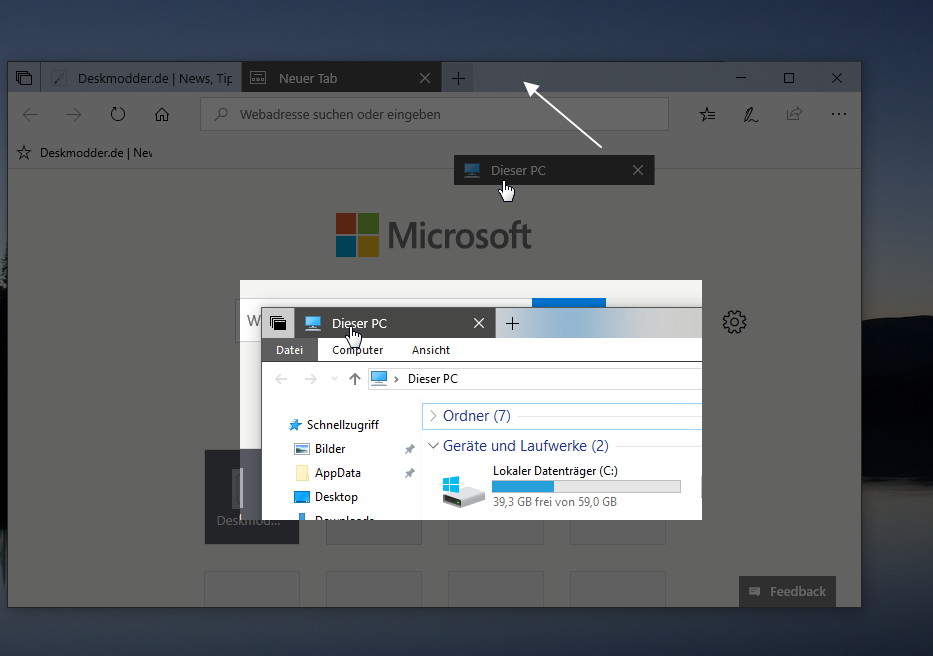The width and height of the screenshot is (933, 656).
Task: Open page settings gear on new tab
Action: point(734,322)
